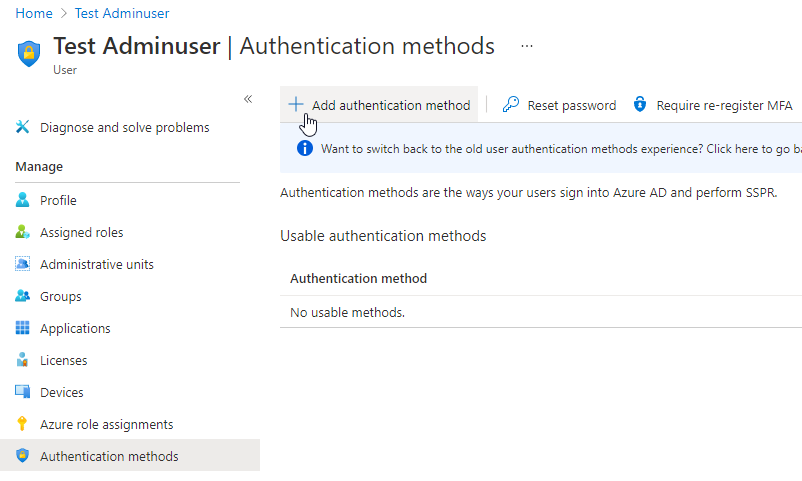Open Diagnose and solve problems

(125, 127)
